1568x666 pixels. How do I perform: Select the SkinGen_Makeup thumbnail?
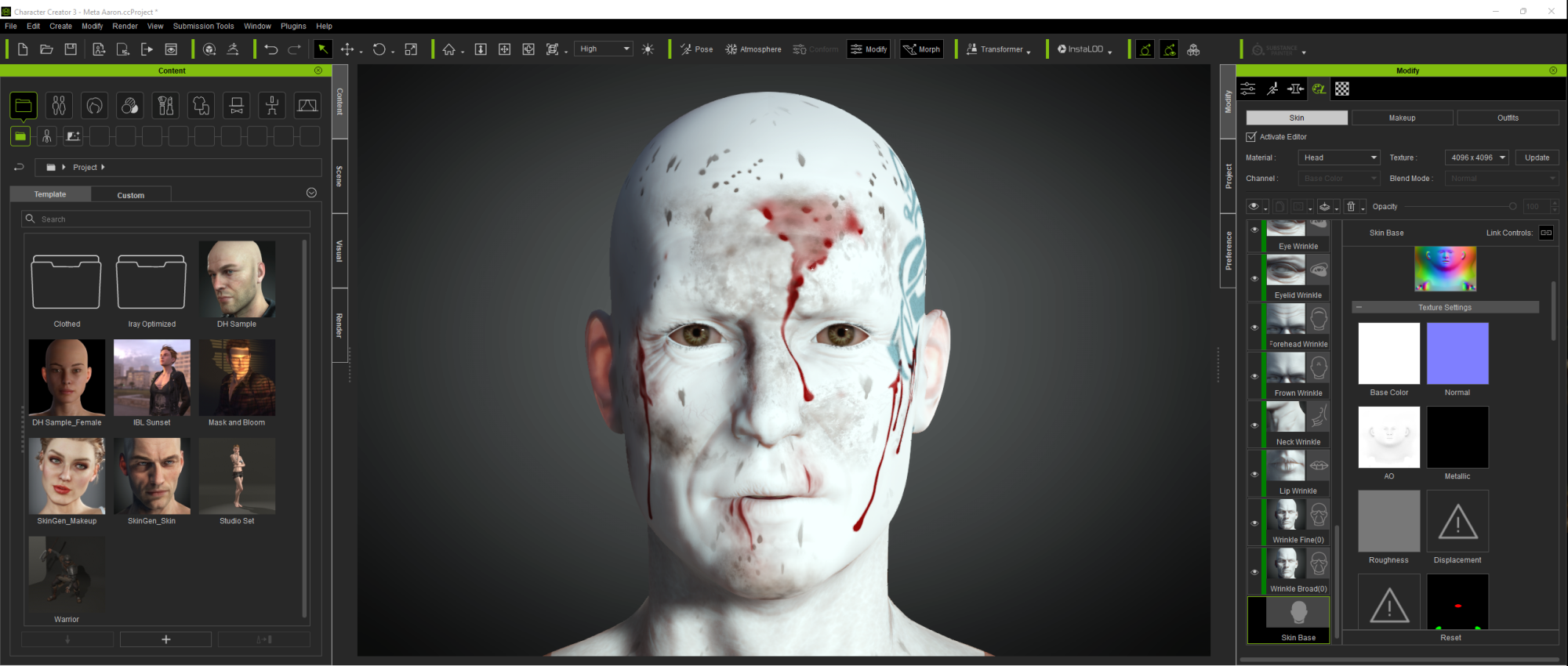(67, 476)
